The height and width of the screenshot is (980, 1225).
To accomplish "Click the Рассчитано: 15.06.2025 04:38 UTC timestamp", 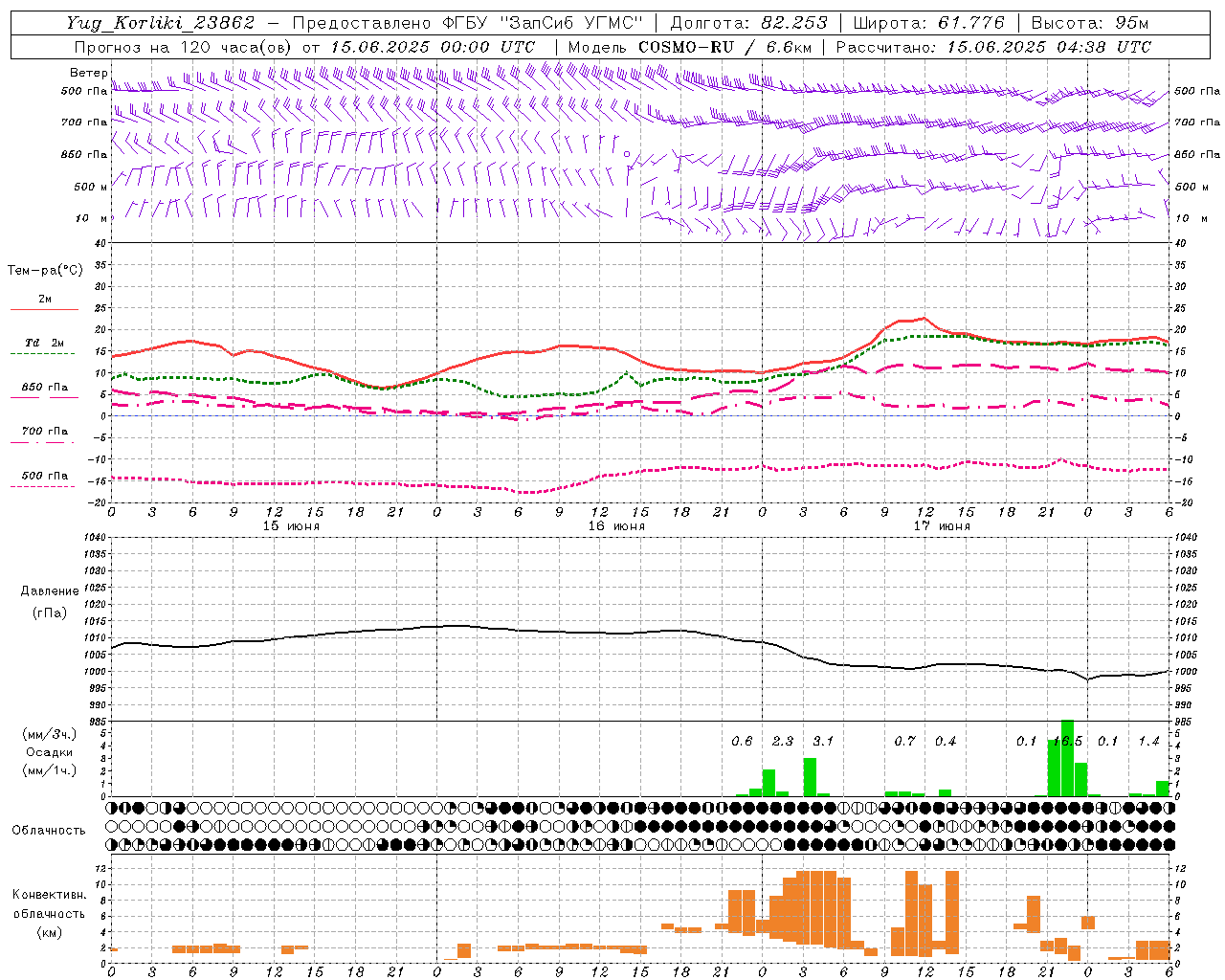I will pyautogui.click(x=993, y=47).
